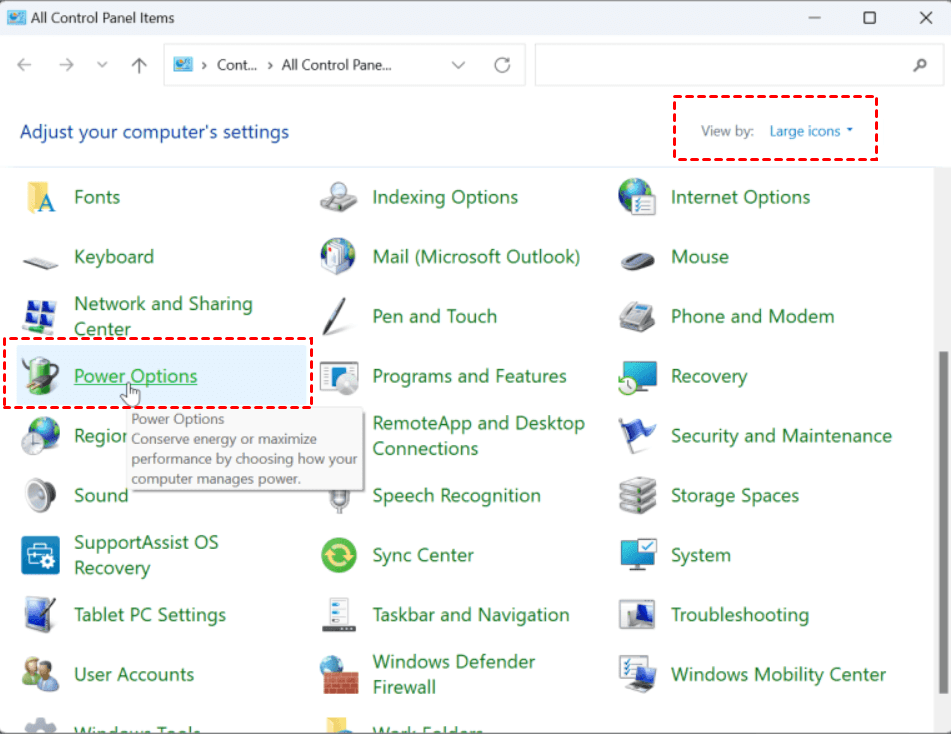The width and height of the screenshot is (951, 734).
Task: Open the Programs and Features link
Action: pyautogui.click(x=469, y=376)
